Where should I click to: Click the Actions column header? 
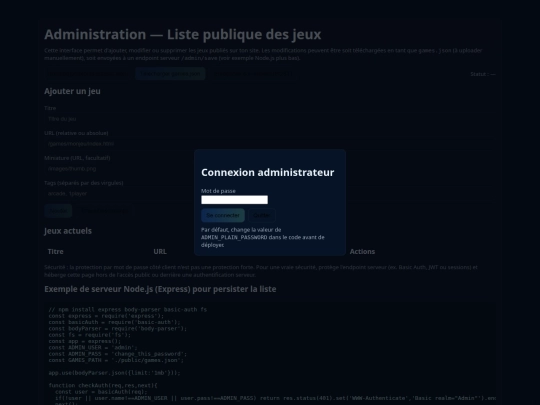click(x=362, y=252)
